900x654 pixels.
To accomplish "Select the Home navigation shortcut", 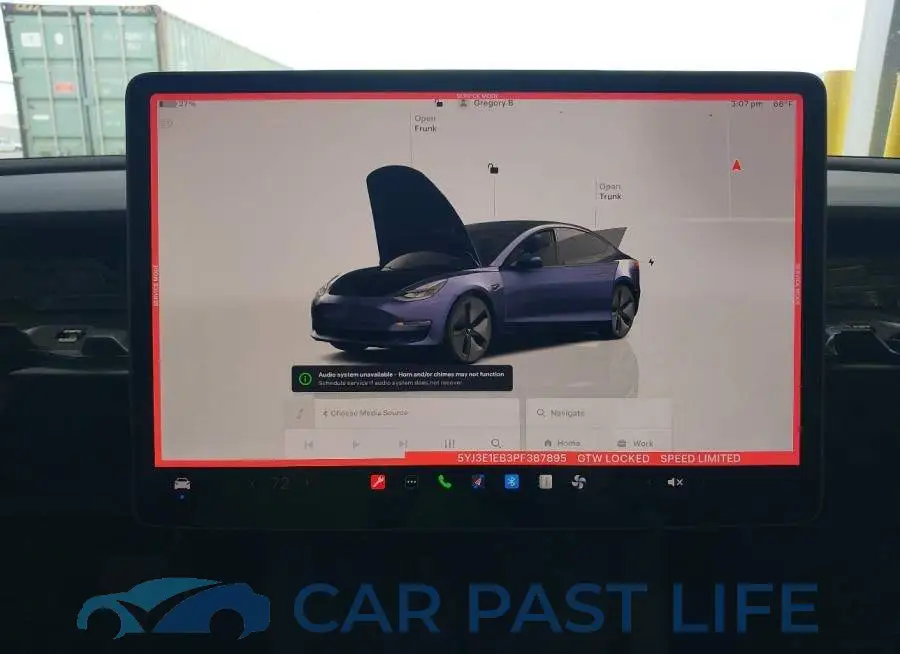I will [x=562, y=443].
